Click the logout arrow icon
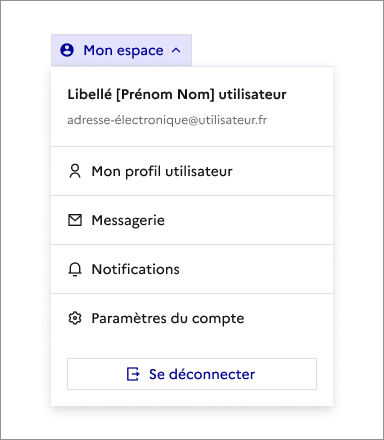384x440 pixels. click(x=133, y=374)
